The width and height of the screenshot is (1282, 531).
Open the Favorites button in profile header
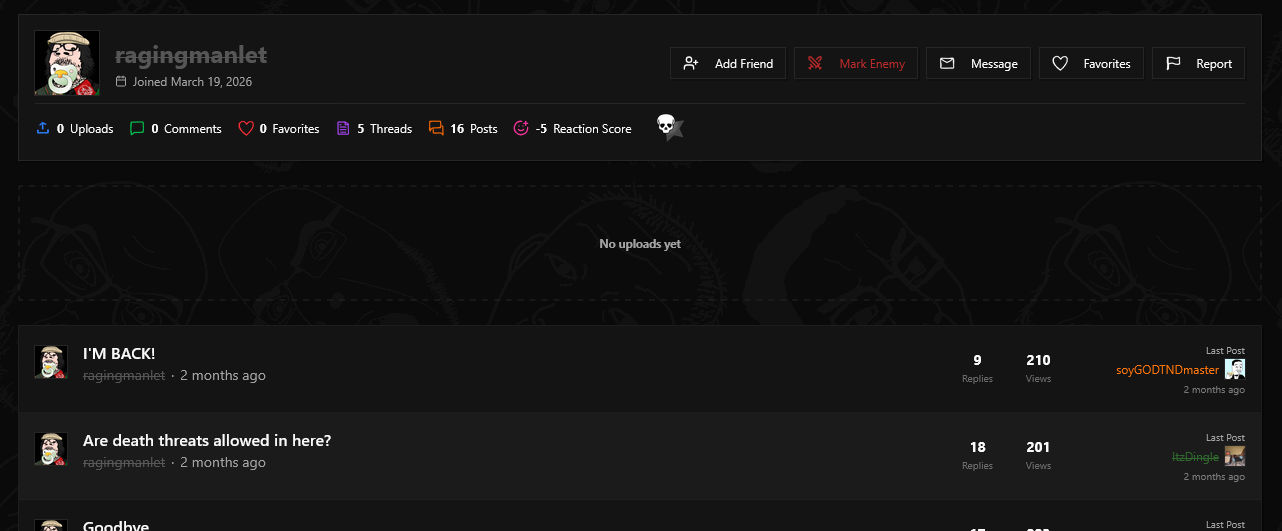point(1091,63)
